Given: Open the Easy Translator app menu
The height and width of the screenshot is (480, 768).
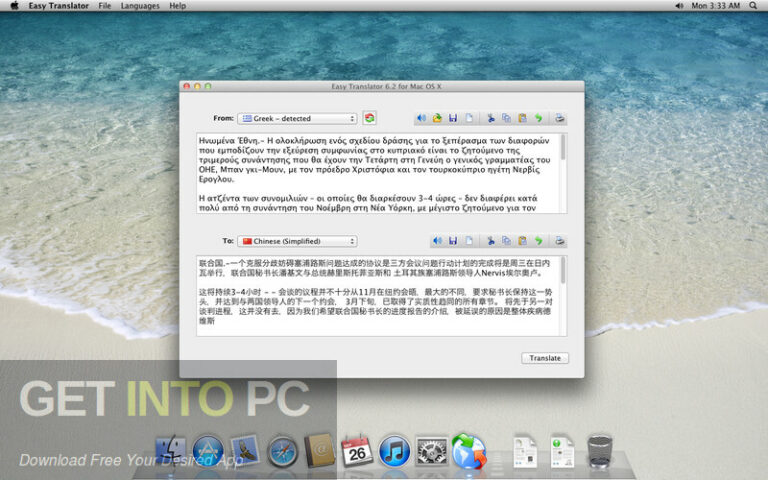Looking at the screenshot, I should click(59, 6).
